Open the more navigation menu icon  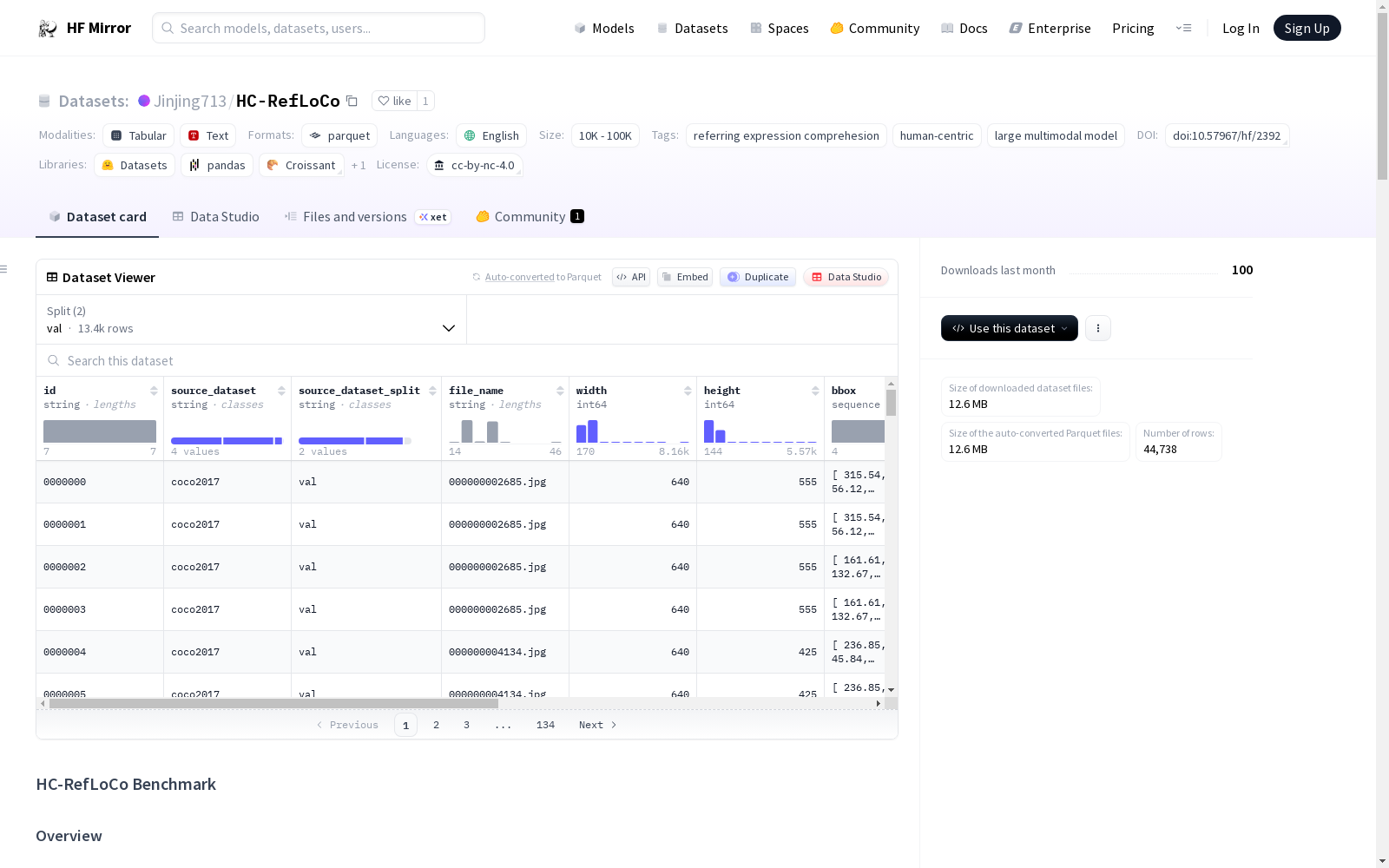[1183, 28]
